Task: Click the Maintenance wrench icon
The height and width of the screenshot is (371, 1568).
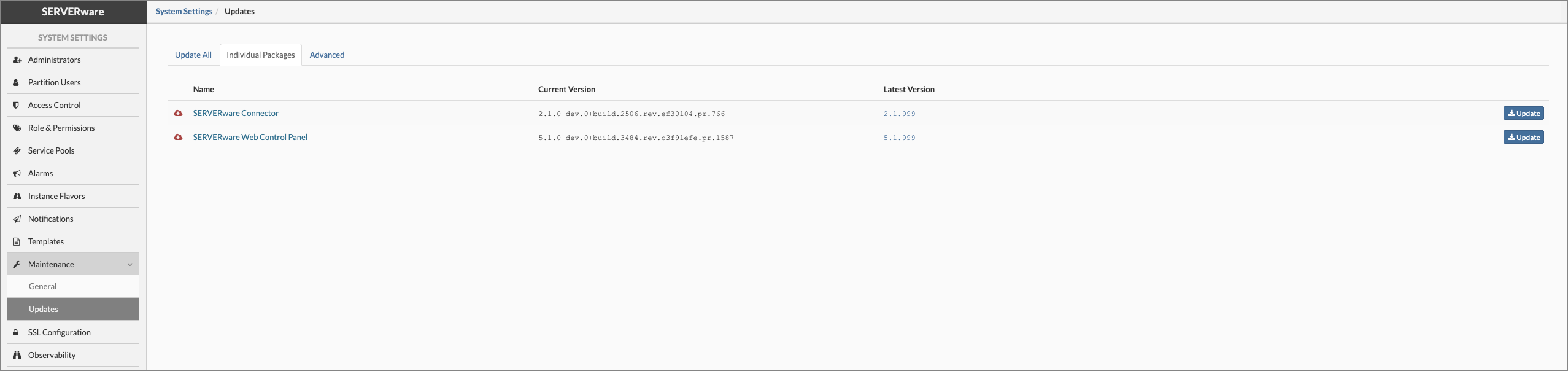Action: (17, 265)
